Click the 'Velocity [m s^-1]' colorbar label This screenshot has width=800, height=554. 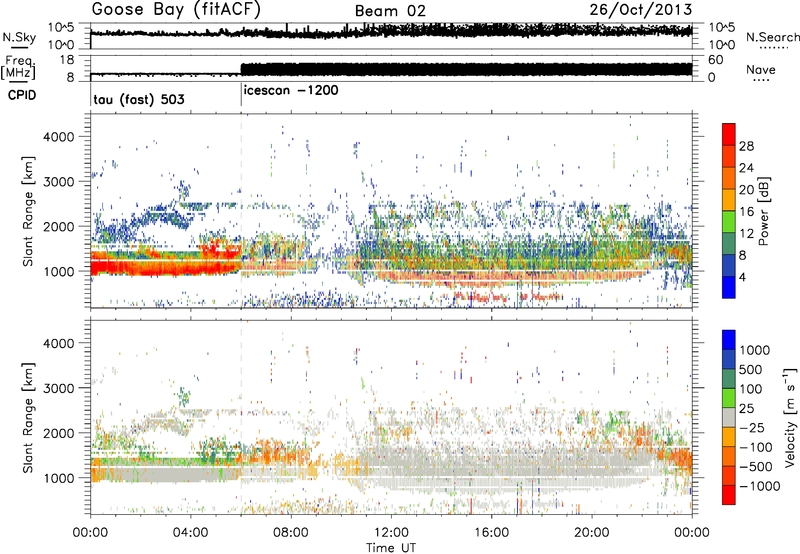point(790,417)
